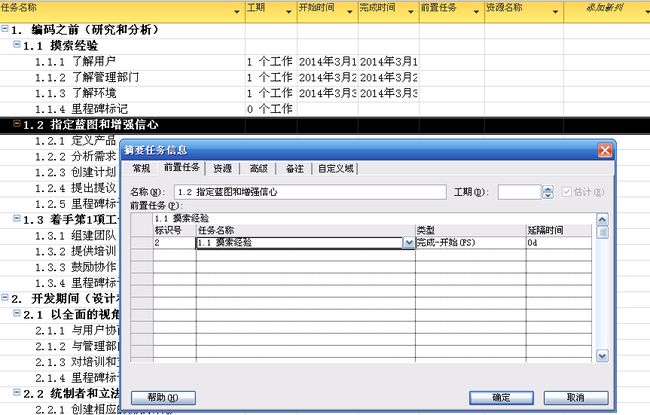650x415 pixels.
Task: Select task 1.3.3 鼓励协作
Action: 75,267
